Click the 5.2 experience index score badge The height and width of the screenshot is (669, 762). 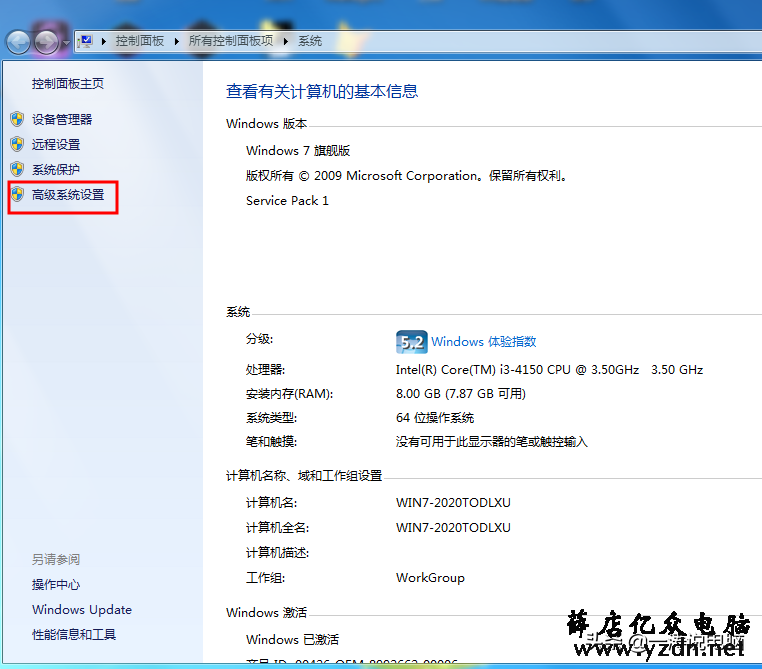click(412, 342)
